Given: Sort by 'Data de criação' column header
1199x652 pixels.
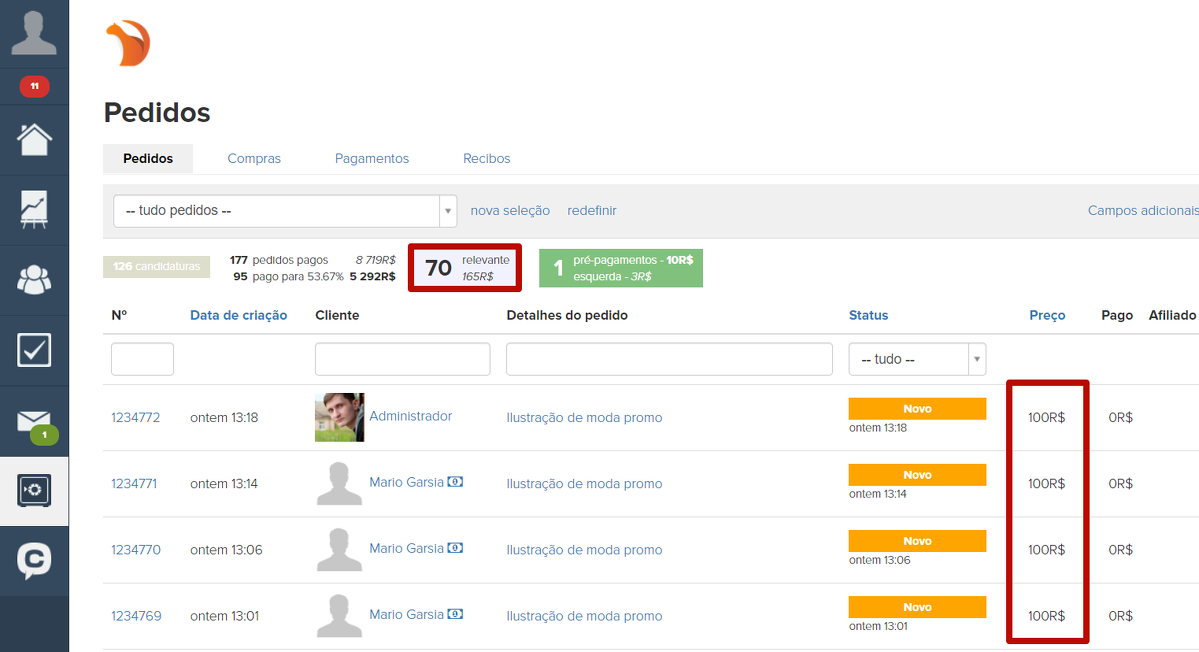Looking at the screenshot, I should pos(238,315).
